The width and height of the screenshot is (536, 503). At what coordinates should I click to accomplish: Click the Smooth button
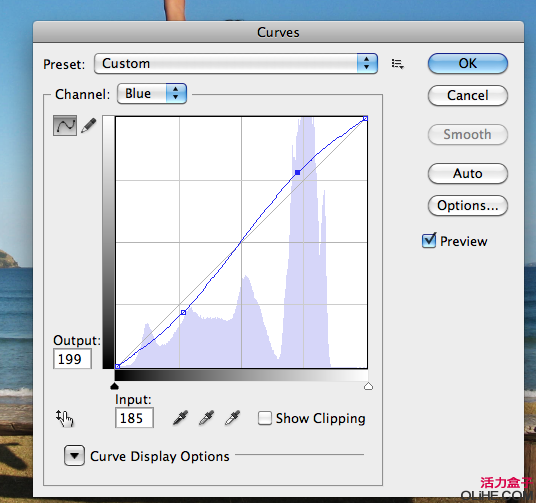click(468, 134)
